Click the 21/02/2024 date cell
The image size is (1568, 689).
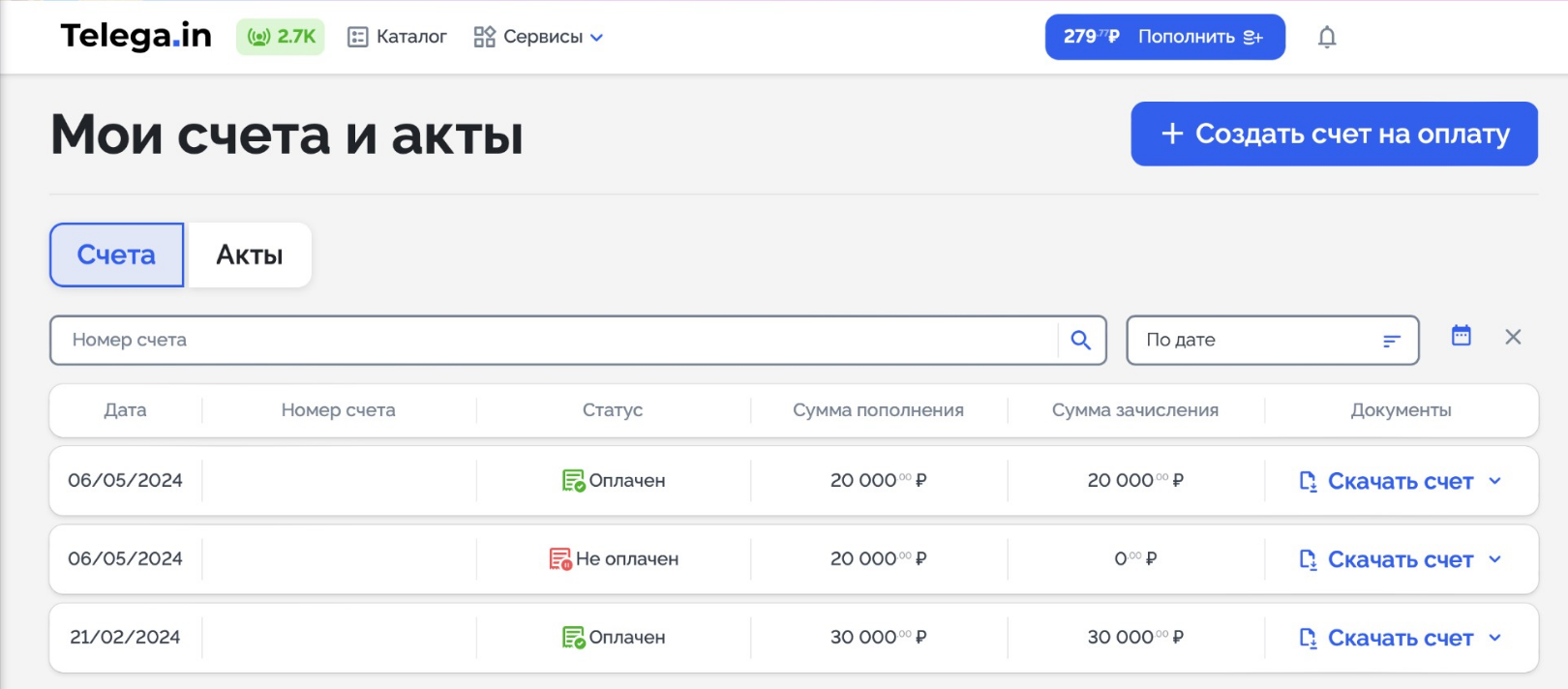(126, 637)
